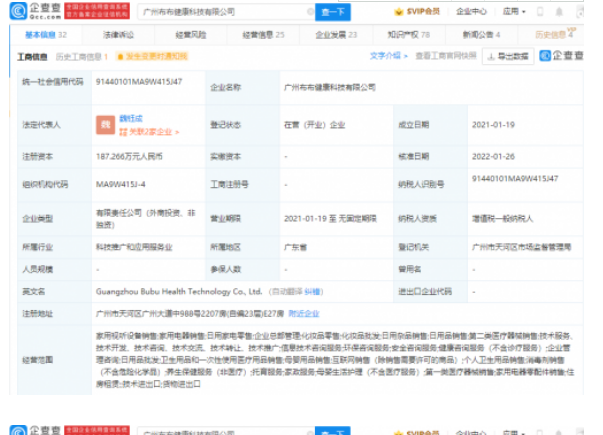Click English name Guangzhou Bubu Health Technology Co., Ltd.
603x435 pixels.
tap(179, 292)
